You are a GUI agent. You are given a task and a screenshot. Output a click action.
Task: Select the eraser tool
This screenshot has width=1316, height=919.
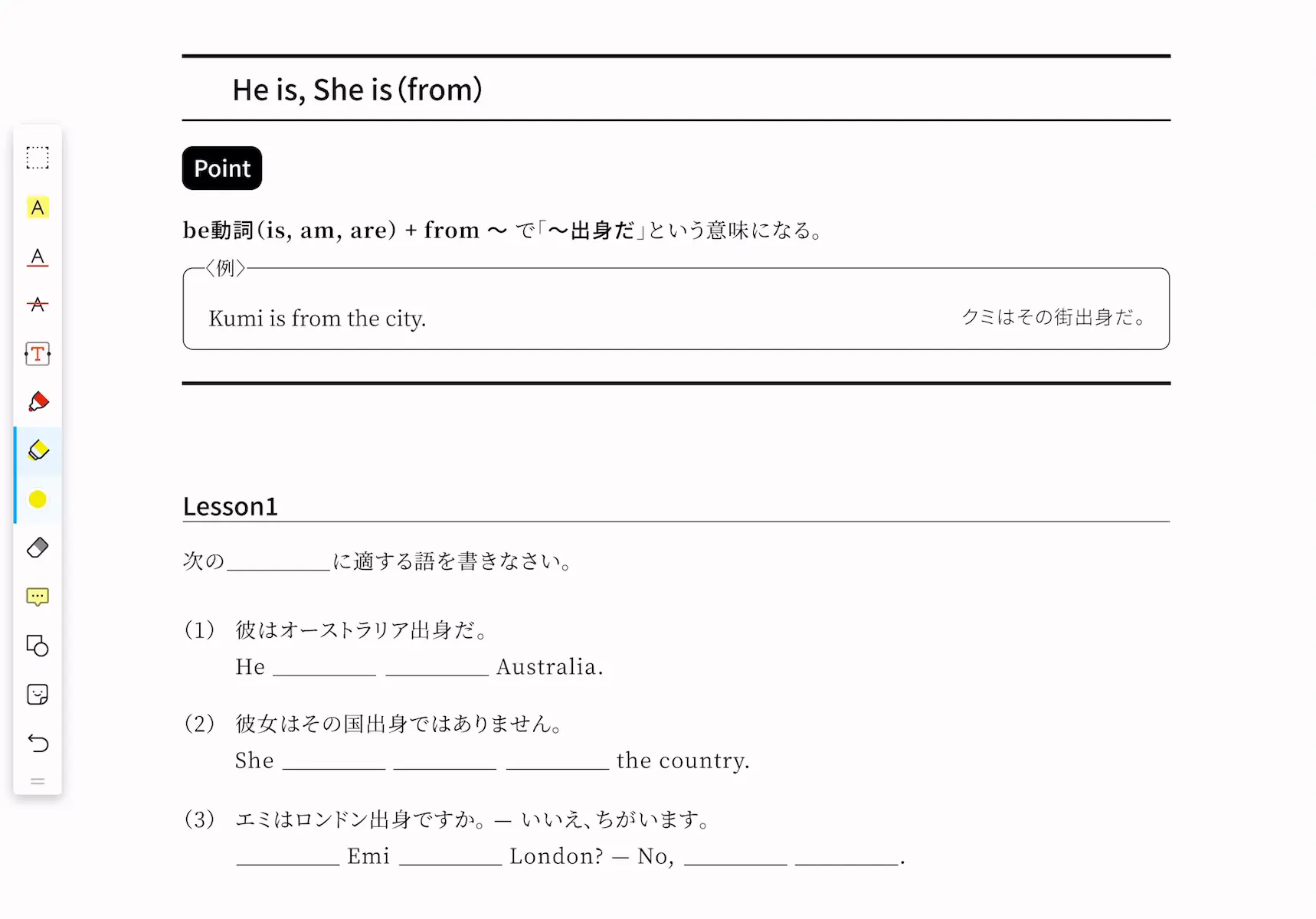[x=38, y=548]
